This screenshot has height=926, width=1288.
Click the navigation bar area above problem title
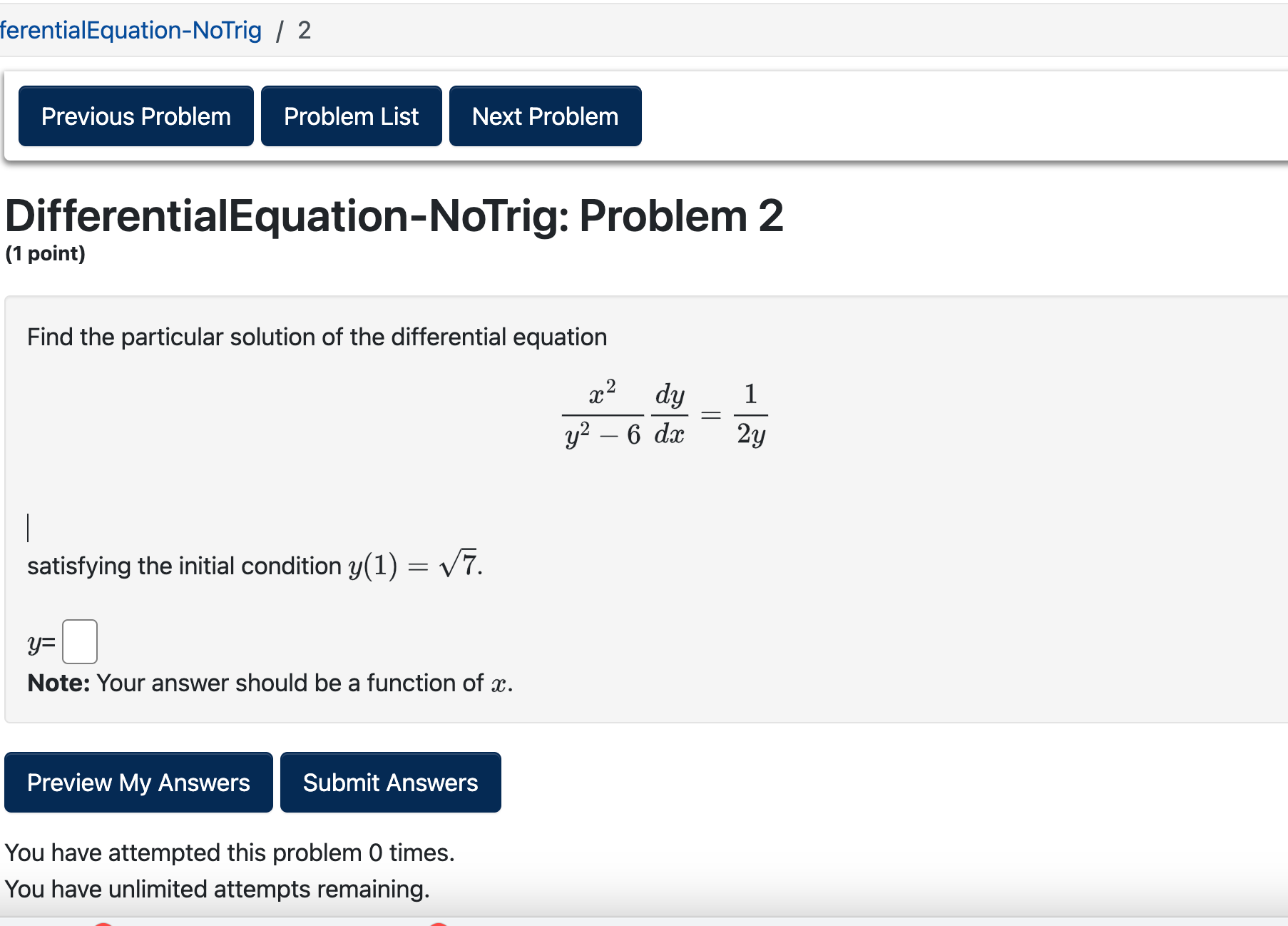coord(927,114)
